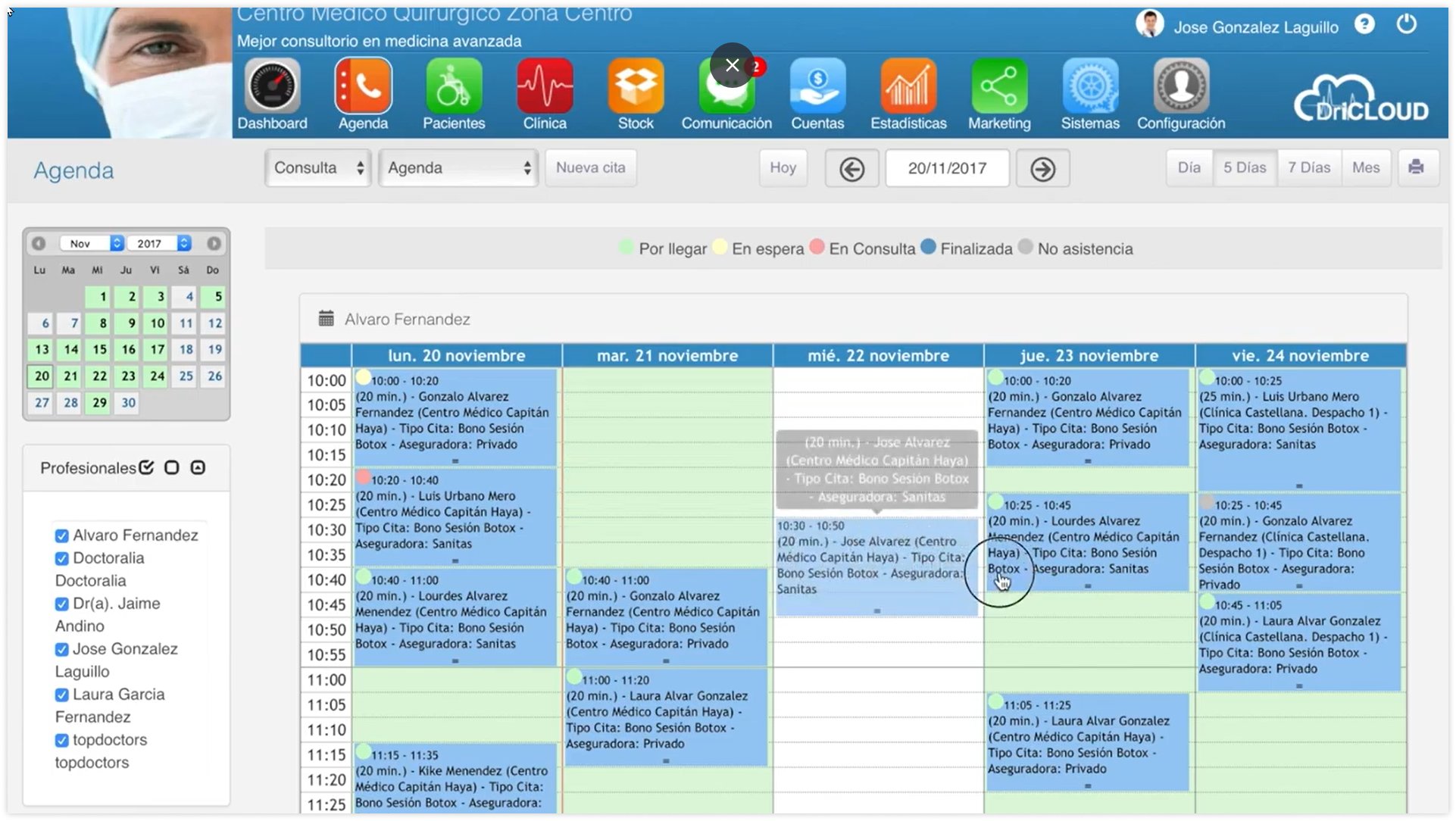Screen dimensions: 1456x821
Task: Open the Consulta dropdown
Action: tap(318, 167)
